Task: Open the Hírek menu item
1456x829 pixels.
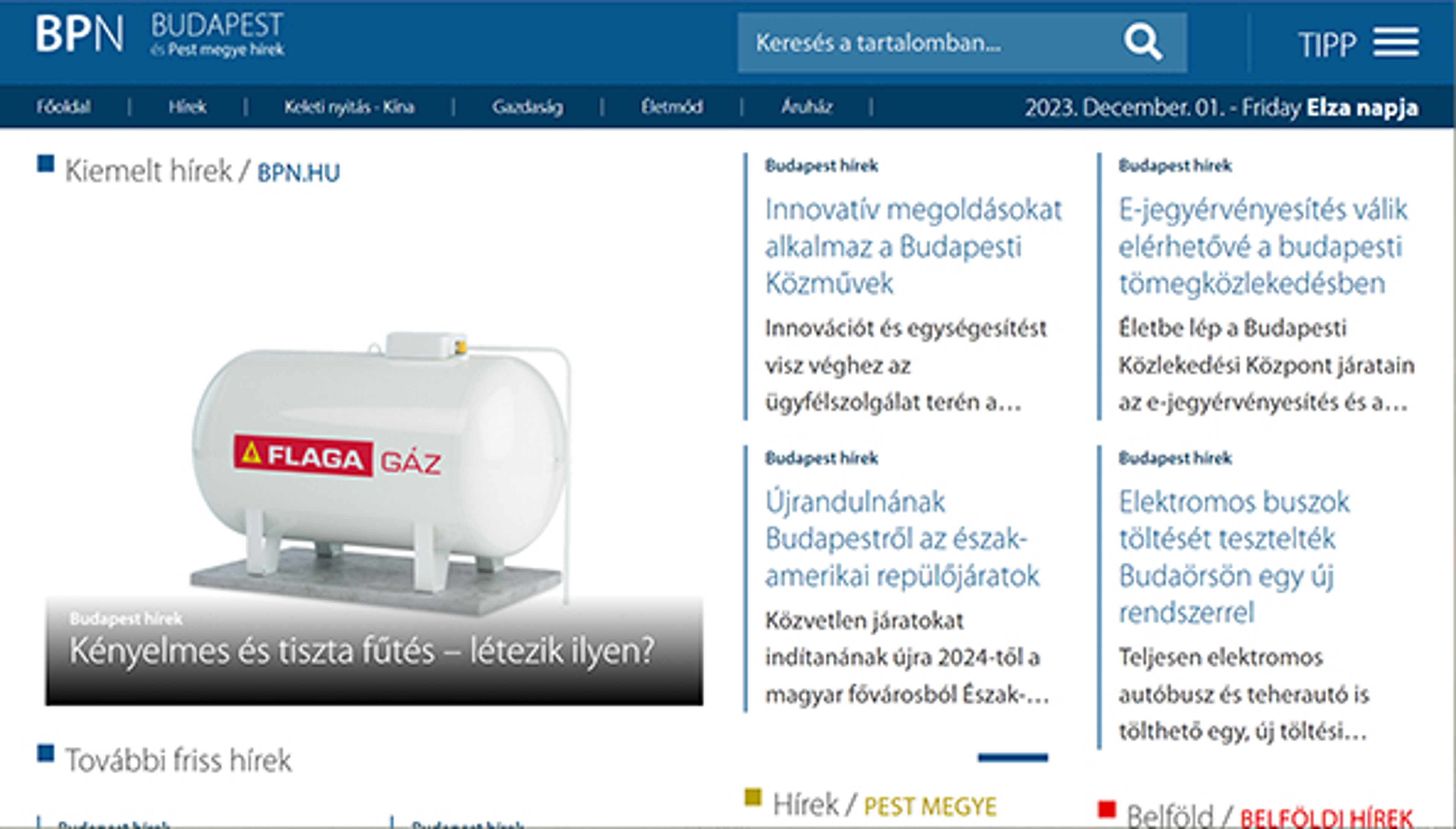Action: [187, 107]
